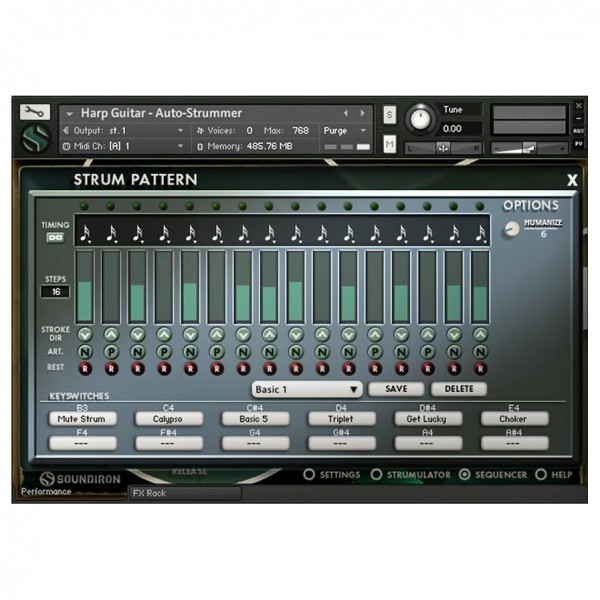Change note duration of step 8
This screenshot has height=600, width=600.
[x=270, y=233]
